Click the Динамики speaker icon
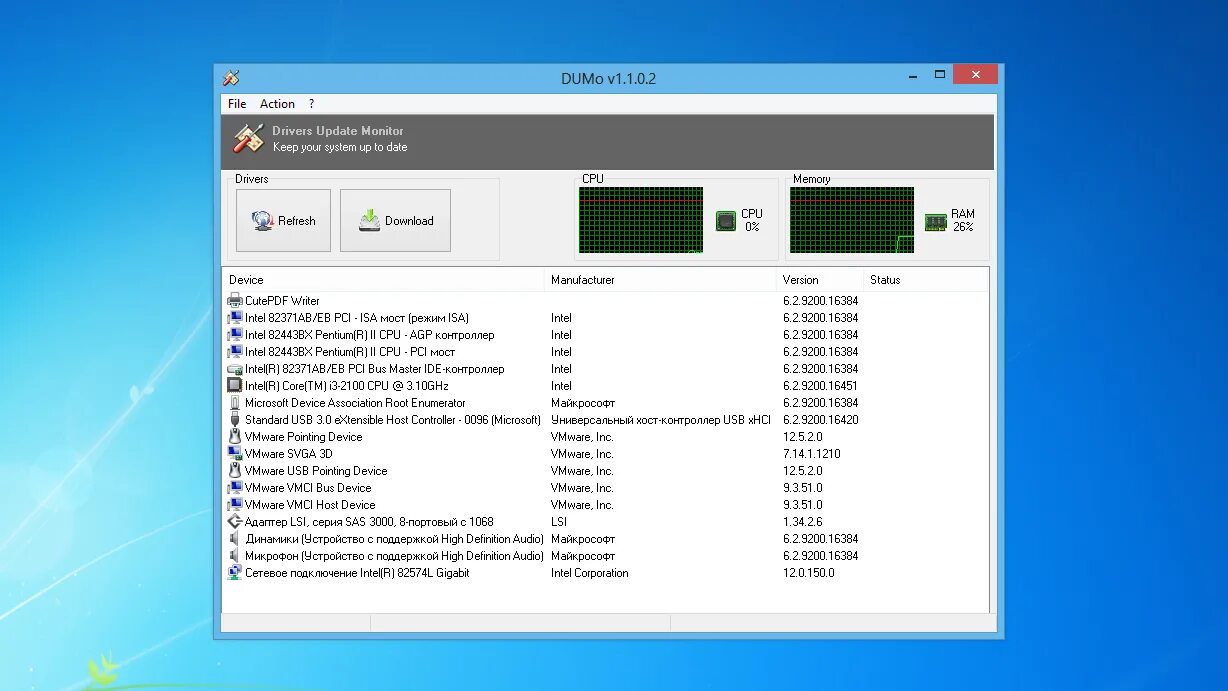 tap(235, 539)
